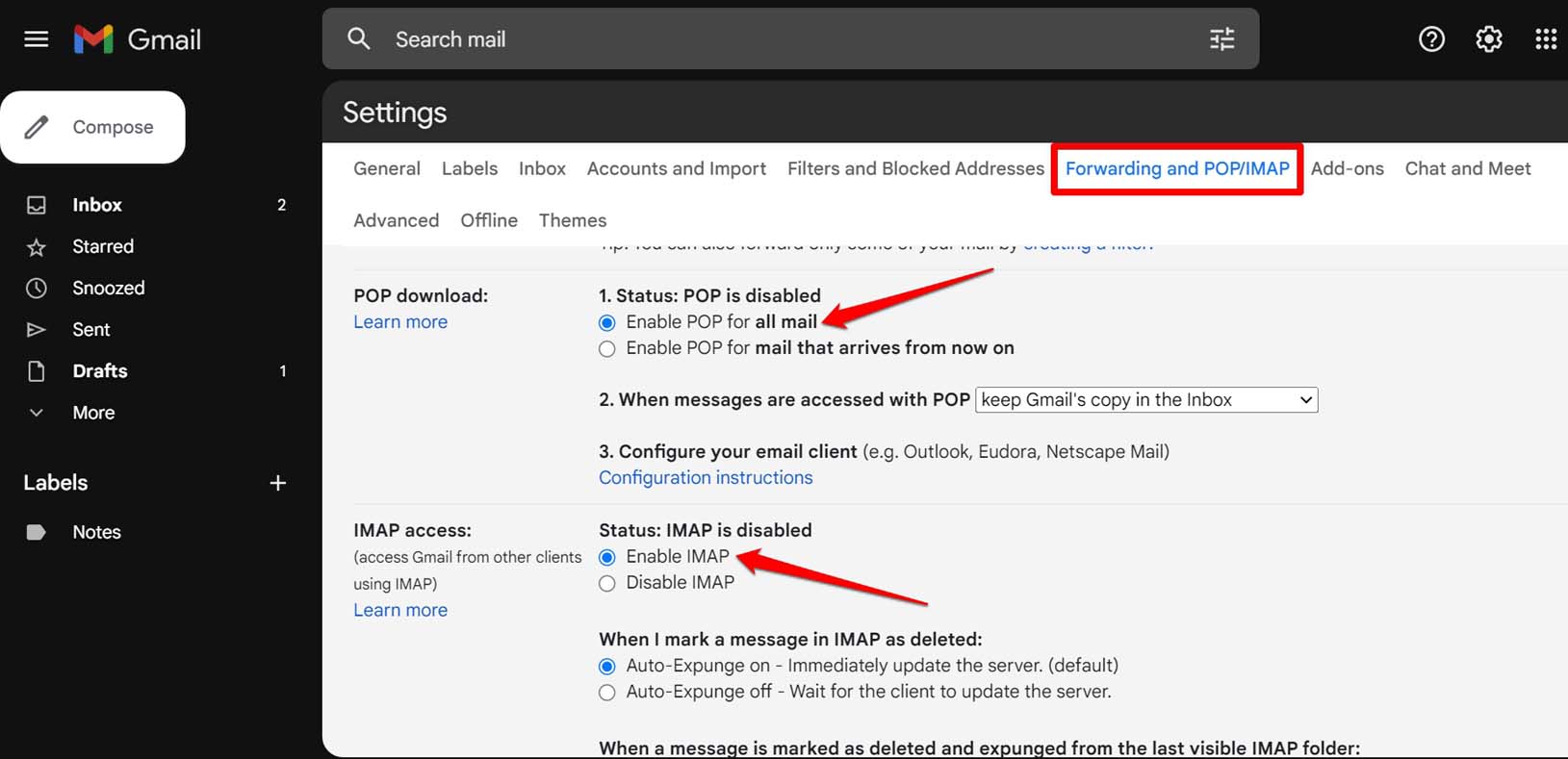
Task: Switch to Add-ons tab
Action: (x=1347, y=168)
